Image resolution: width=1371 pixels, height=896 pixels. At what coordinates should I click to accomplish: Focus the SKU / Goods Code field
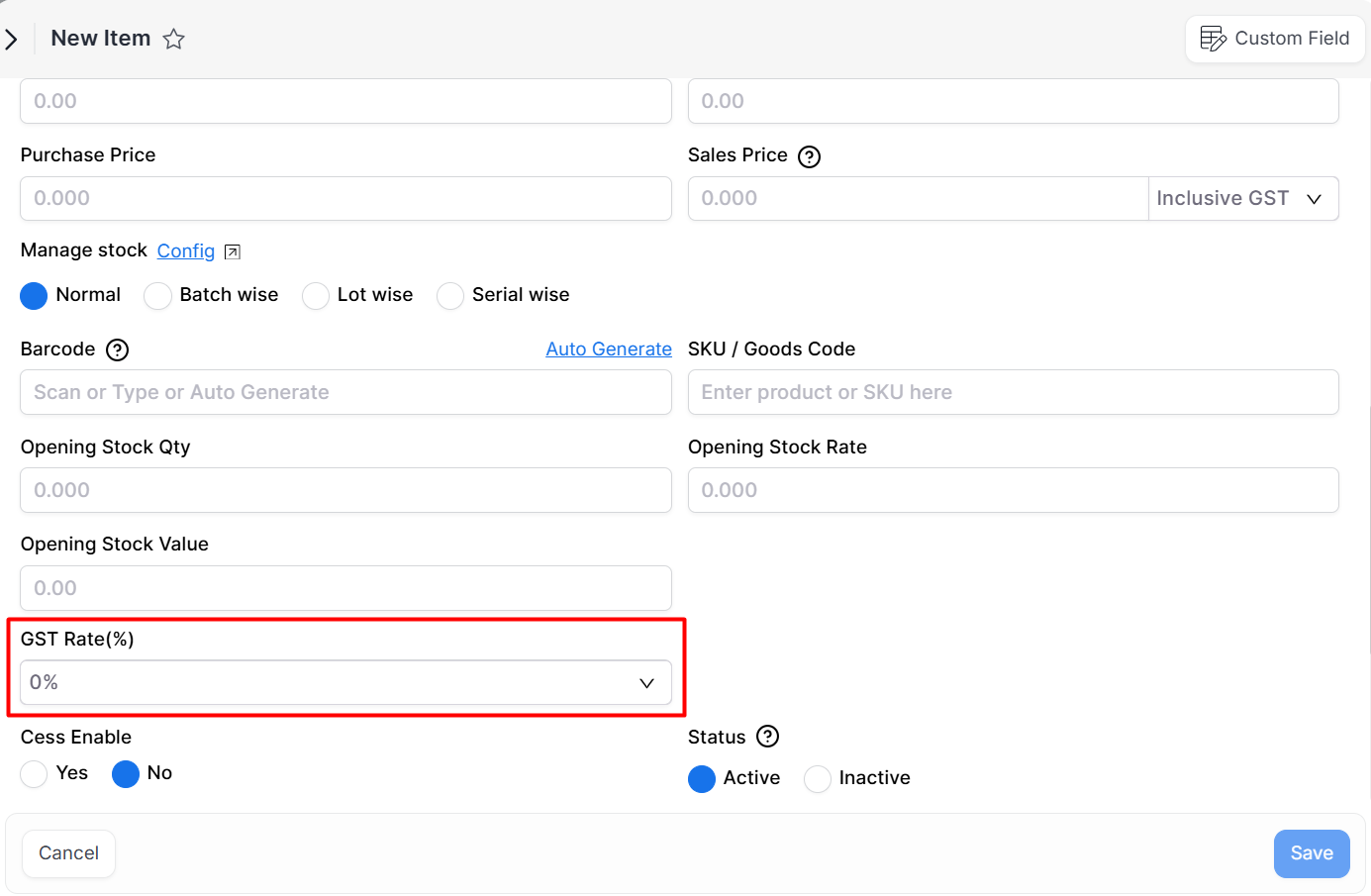1013,393
